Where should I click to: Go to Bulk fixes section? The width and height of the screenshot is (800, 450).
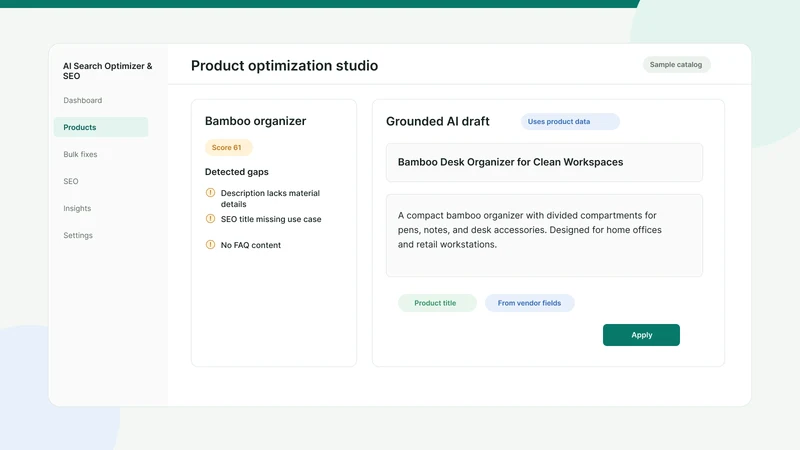[x=80, y=154]
